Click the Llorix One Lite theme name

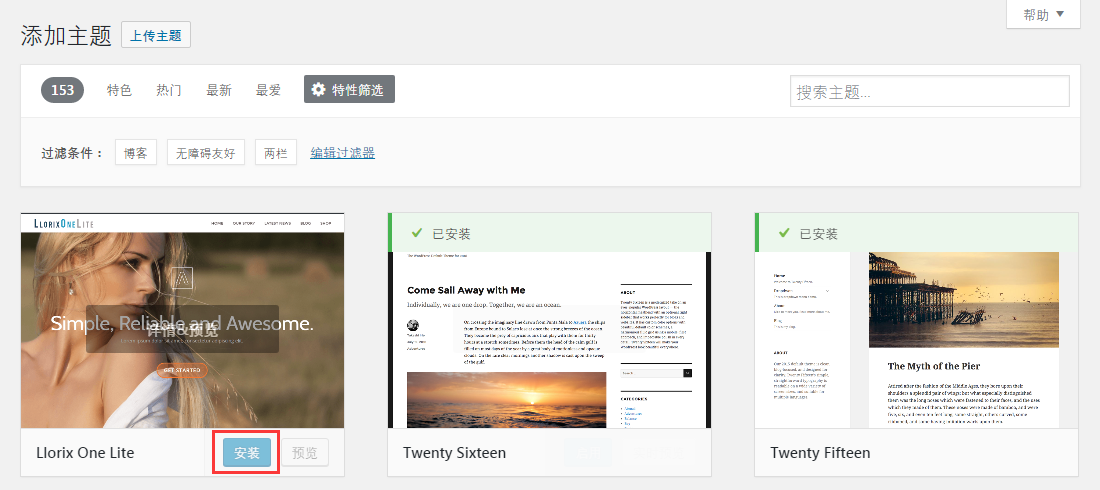(85, 453)
